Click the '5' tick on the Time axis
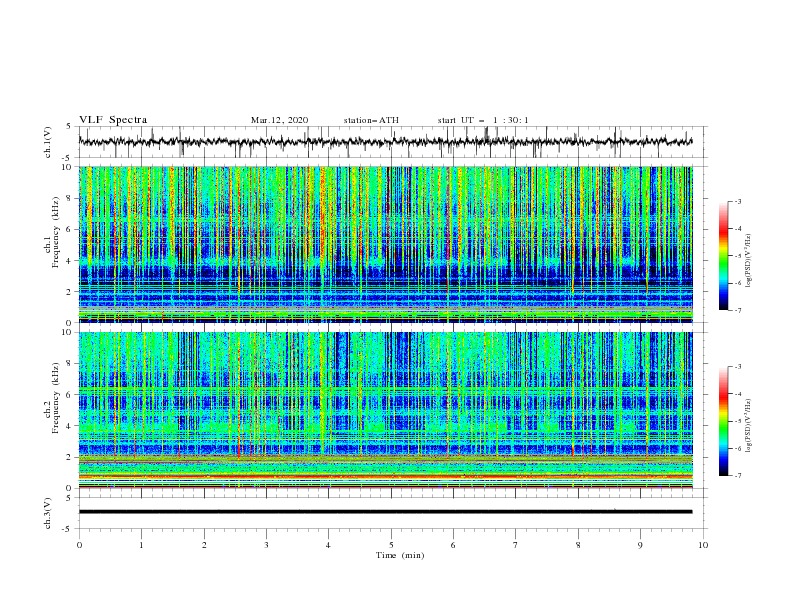Screen dimensions: 792x612 pyautogui.click(x=391, y=545)
